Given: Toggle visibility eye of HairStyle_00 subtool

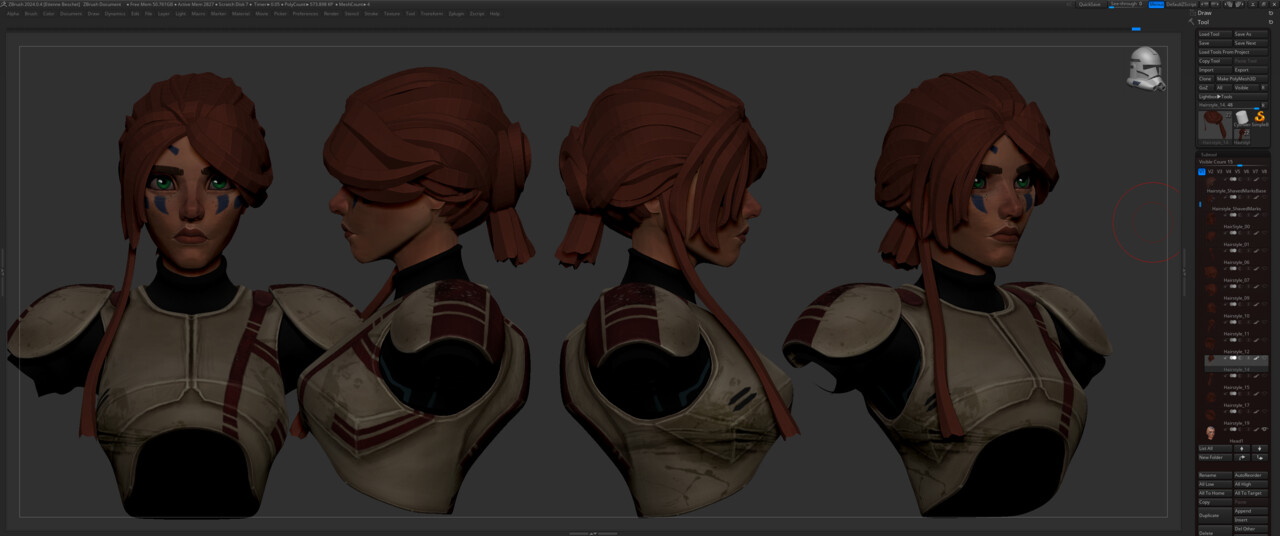Looking at the screenshot, I should [x=1264, y=233].
